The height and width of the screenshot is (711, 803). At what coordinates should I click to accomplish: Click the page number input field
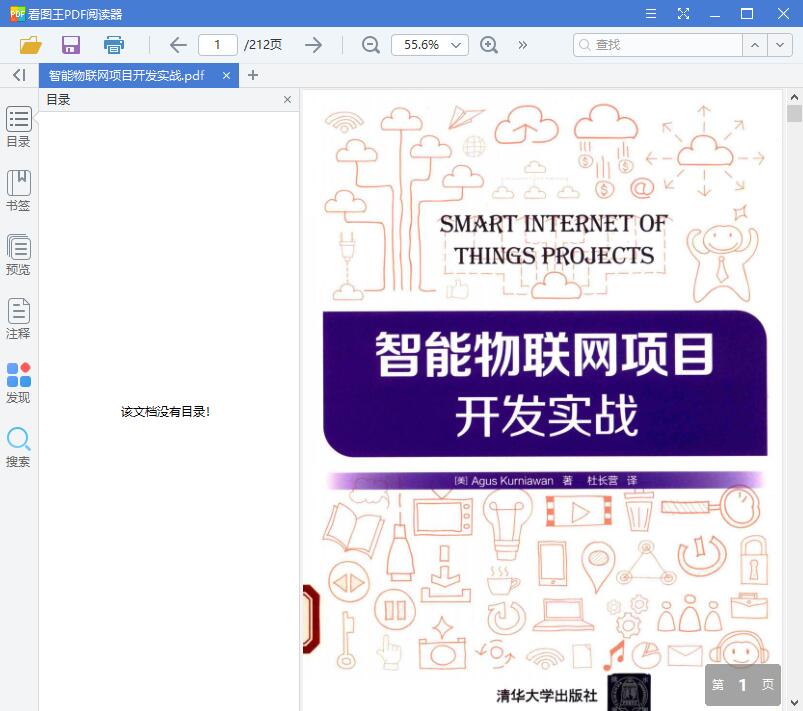pos(218,45)
